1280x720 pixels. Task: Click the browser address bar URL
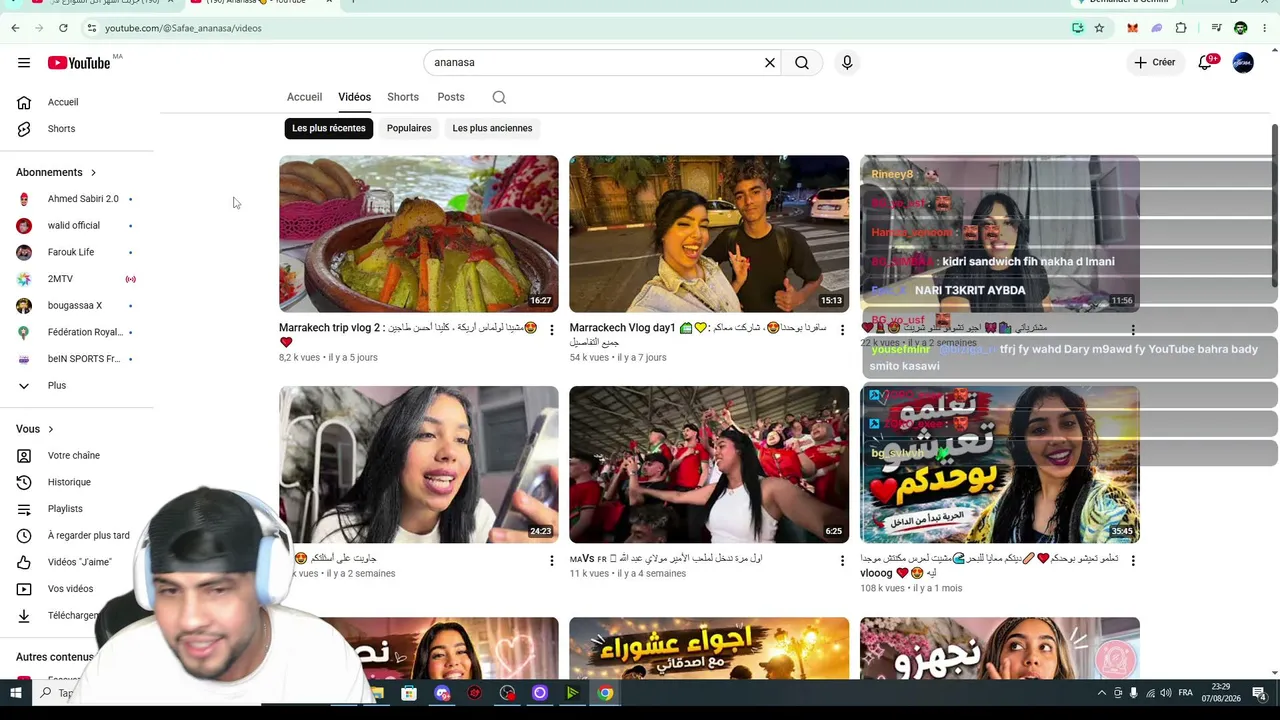click(183, 28)
